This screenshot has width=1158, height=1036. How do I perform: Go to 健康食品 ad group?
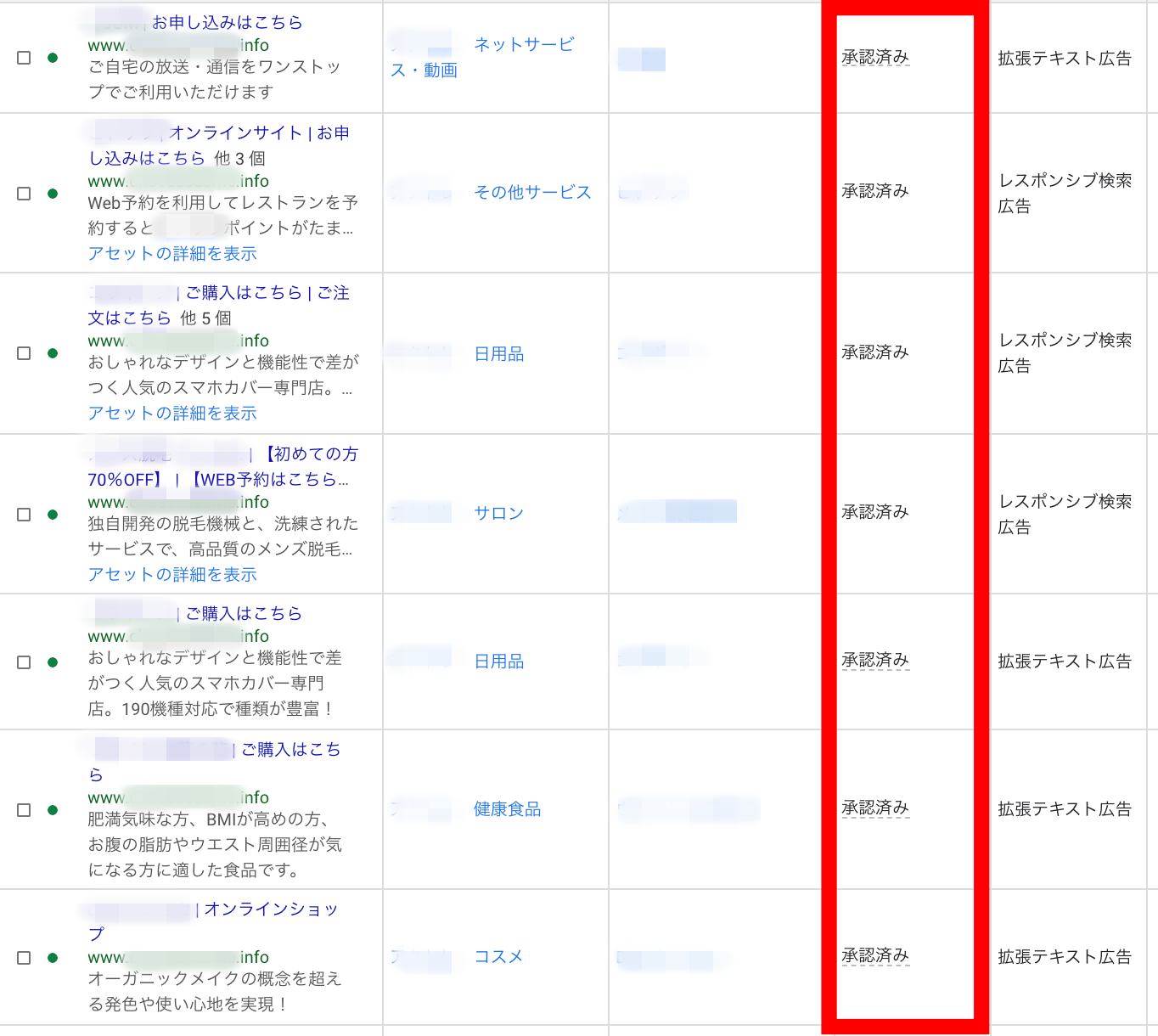point(507,809)
